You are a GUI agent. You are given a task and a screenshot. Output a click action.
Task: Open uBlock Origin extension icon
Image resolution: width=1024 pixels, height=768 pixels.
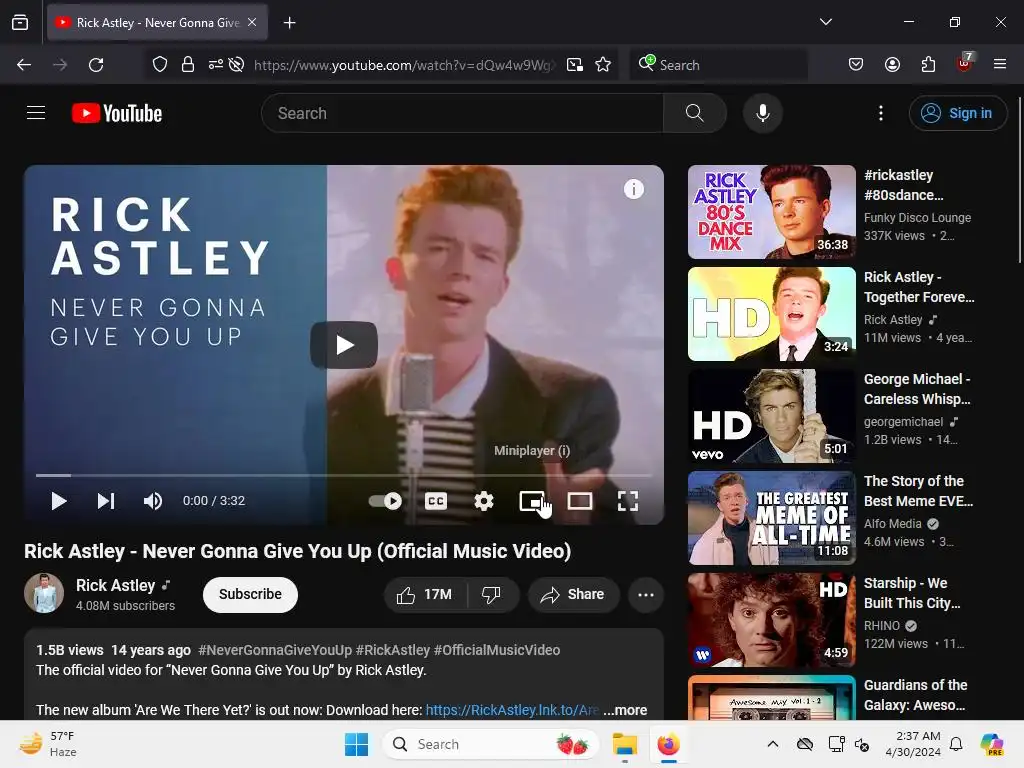pyautogui.click(x=965, y=63)
